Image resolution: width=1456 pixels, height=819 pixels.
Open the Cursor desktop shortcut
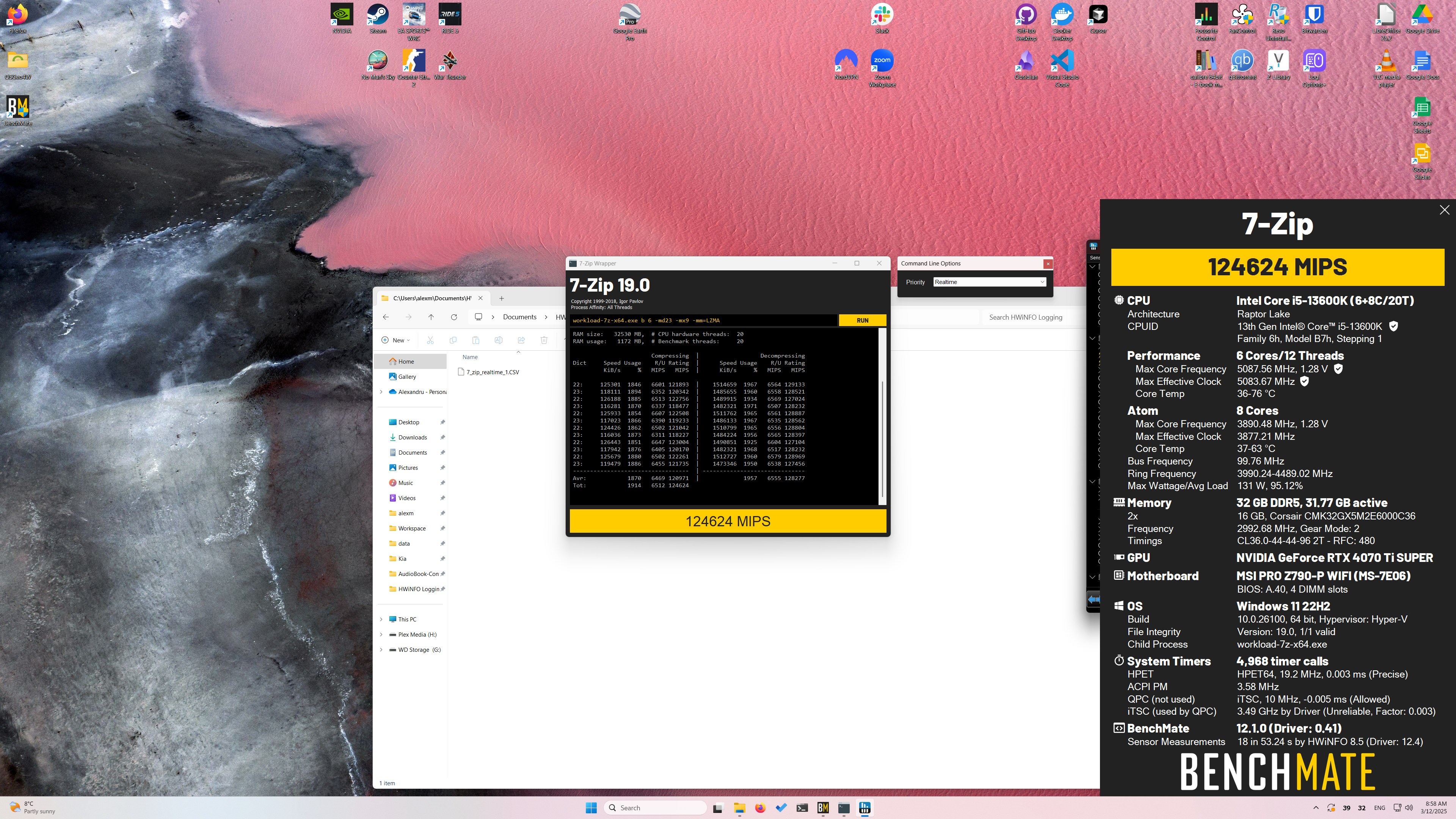pyautogui.click(x=1098, y=18)
